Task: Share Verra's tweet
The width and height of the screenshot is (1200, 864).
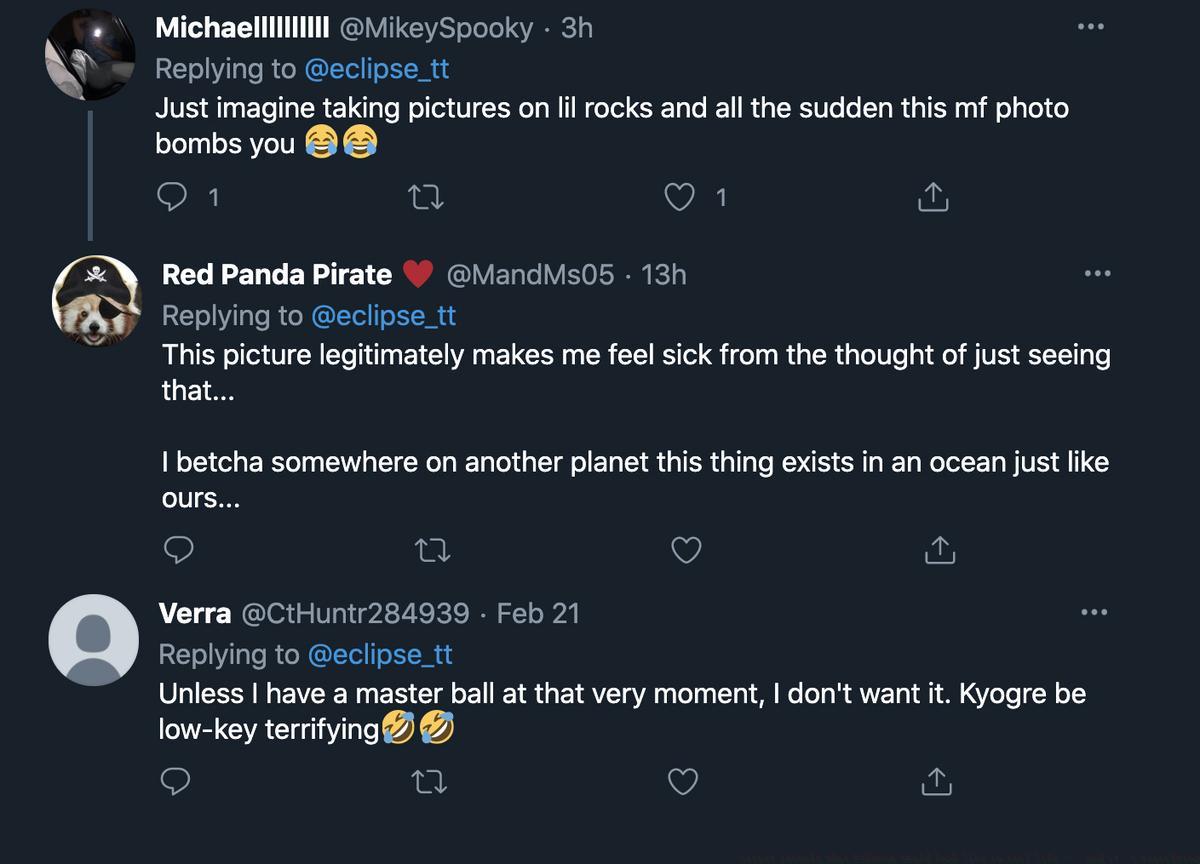Action: click(x=936, y=781)
